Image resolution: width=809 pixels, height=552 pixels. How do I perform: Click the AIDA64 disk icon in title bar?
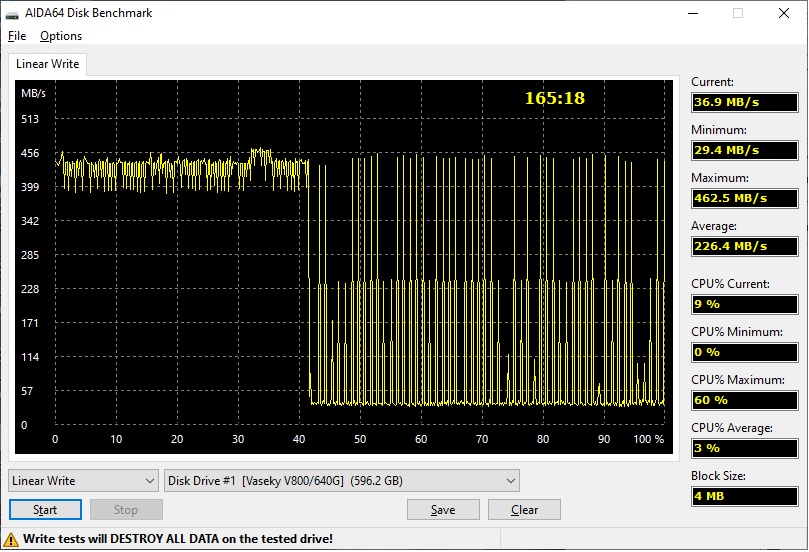click(x=12, y=13)
